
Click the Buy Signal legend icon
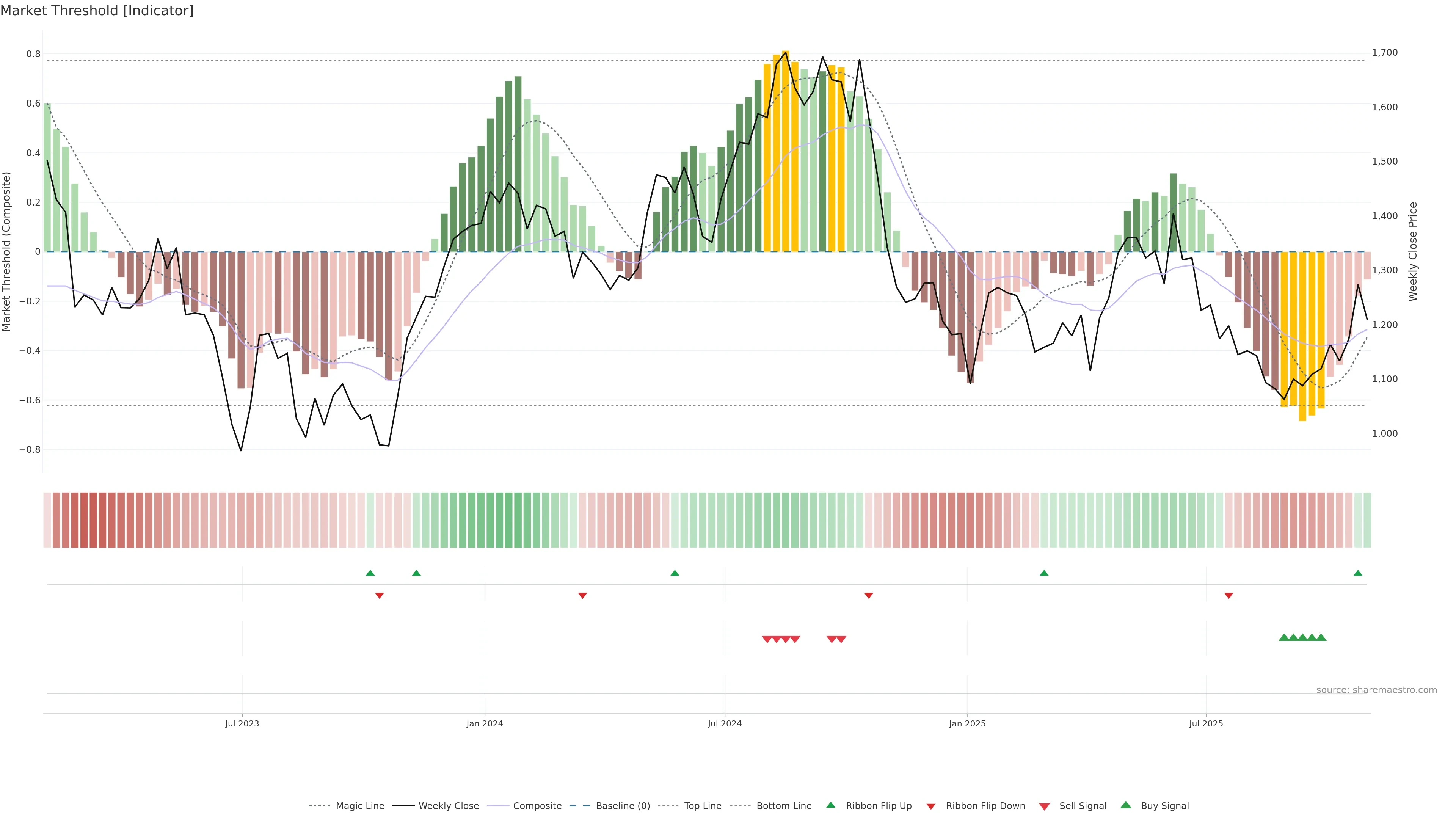click(x=1126, y=805)
